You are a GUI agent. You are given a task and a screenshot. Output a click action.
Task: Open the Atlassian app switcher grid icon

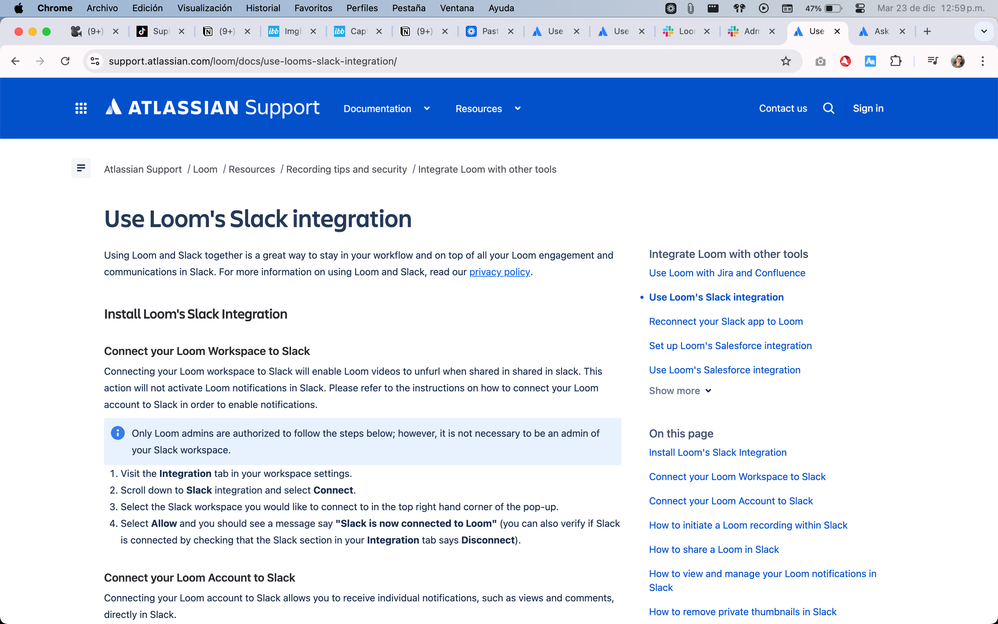tap(81, 108)
